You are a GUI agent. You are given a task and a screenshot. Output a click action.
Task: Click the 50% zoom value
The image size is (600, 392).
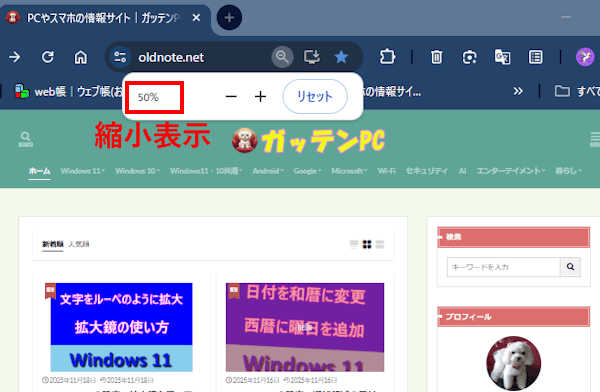coord(148,97)
